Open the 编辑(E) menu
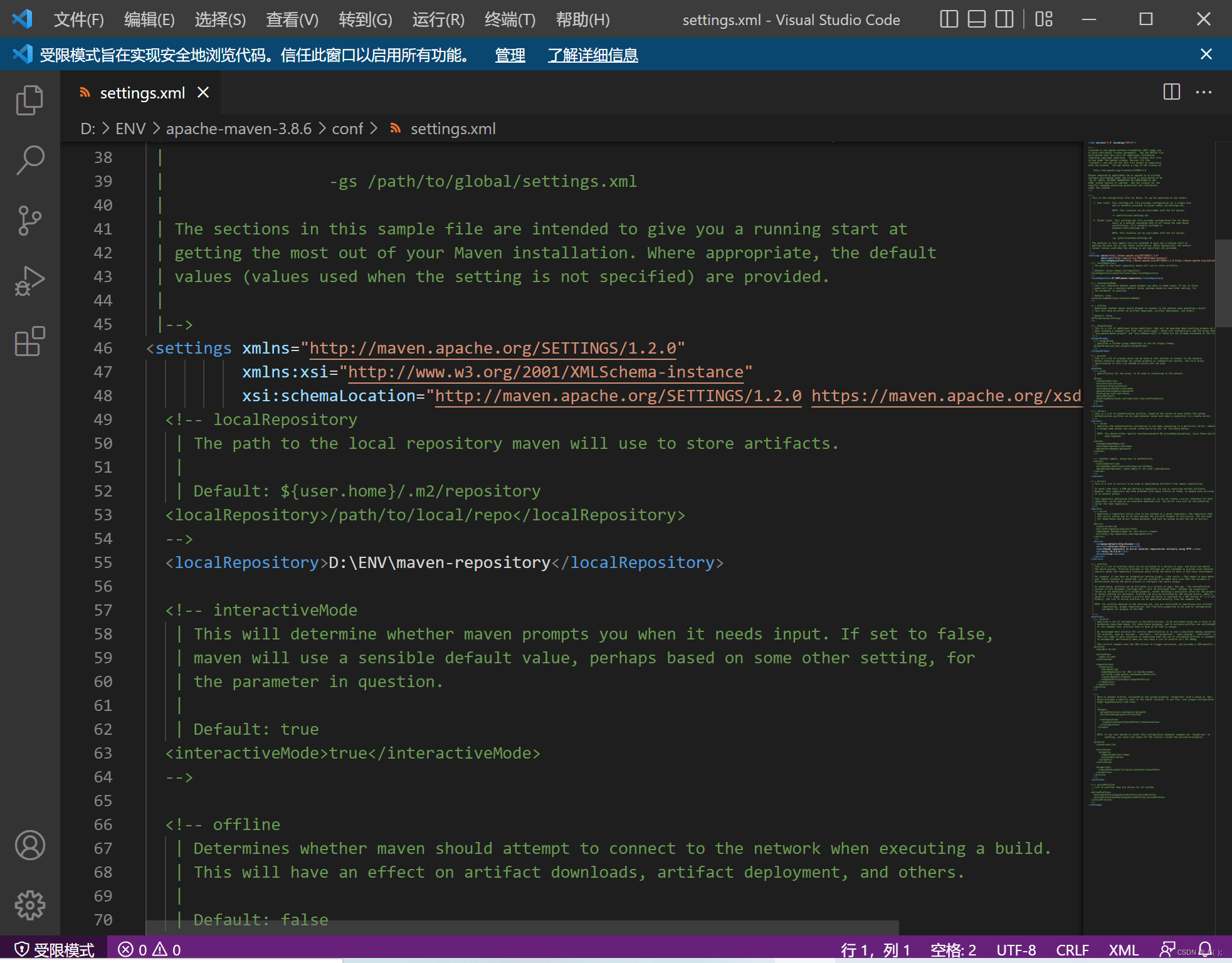The width and height of the screenshot is (1232, 963). coord(149,19)
